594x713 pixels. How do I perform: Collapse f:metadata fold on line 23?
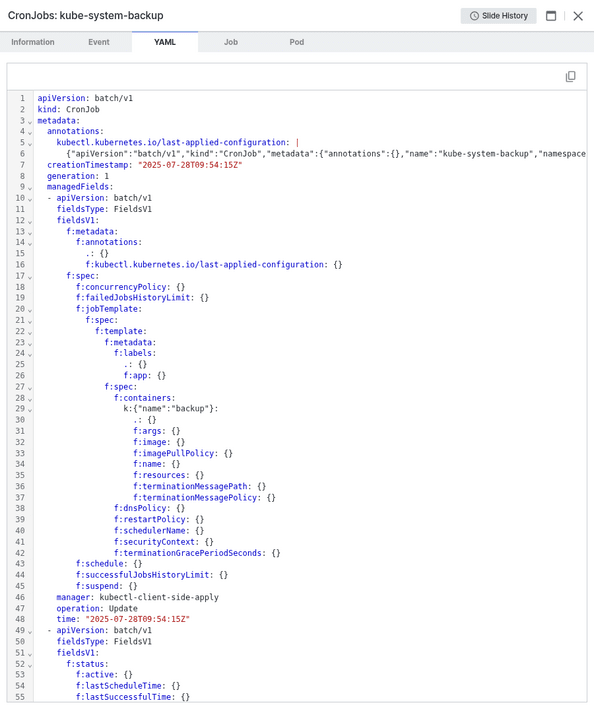pos(30,343)
